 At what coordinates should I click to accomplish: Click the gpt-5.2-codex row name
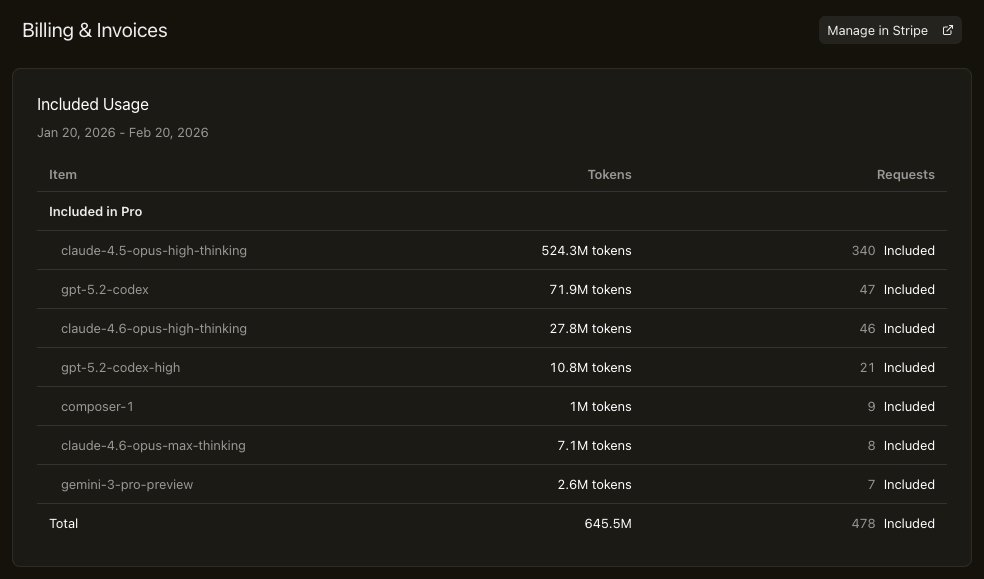point(105,289)
